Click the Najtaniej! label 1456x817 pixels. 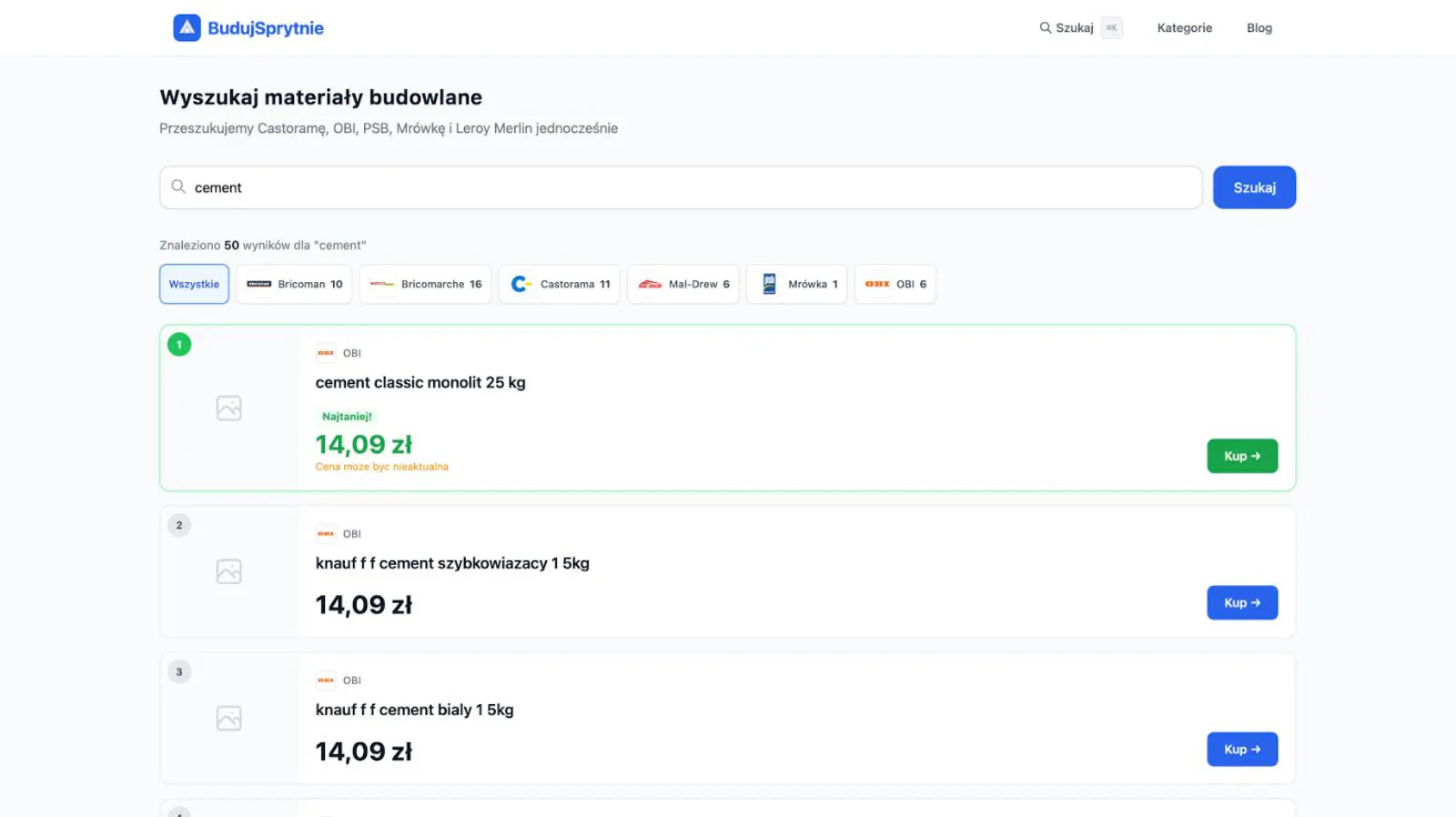click(x=347, y=417)
